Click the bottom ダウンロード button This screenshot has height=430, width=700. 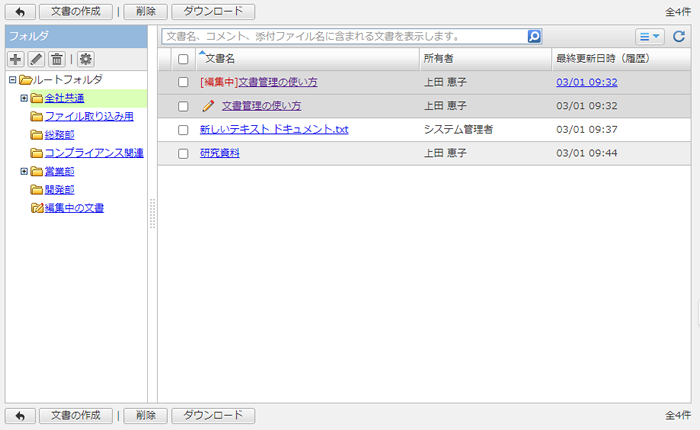pos(213,416)
